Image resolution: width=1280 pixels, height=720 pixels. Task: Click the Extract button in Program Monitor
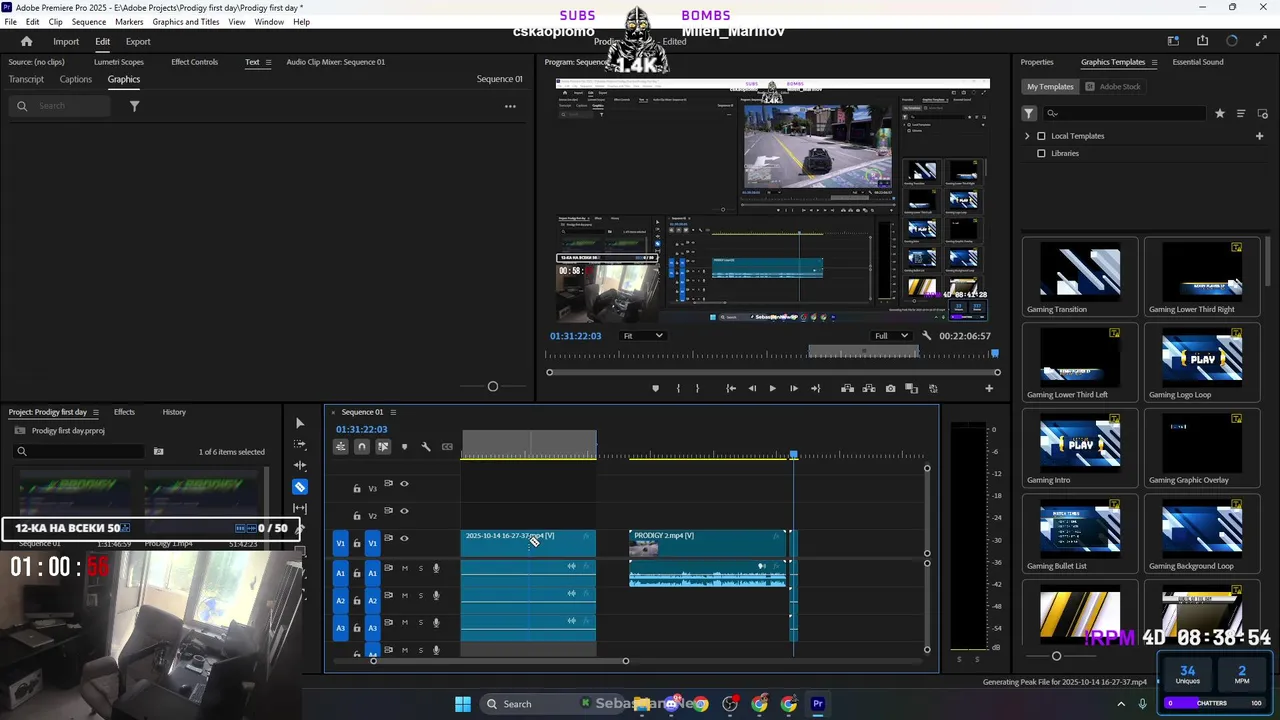[x=868, y=388]
